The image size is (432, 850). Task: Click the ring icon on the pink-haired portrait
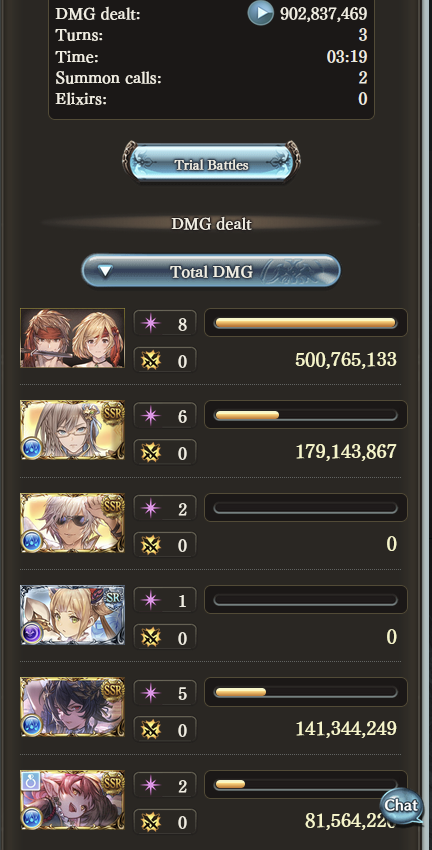click(29, 781)
